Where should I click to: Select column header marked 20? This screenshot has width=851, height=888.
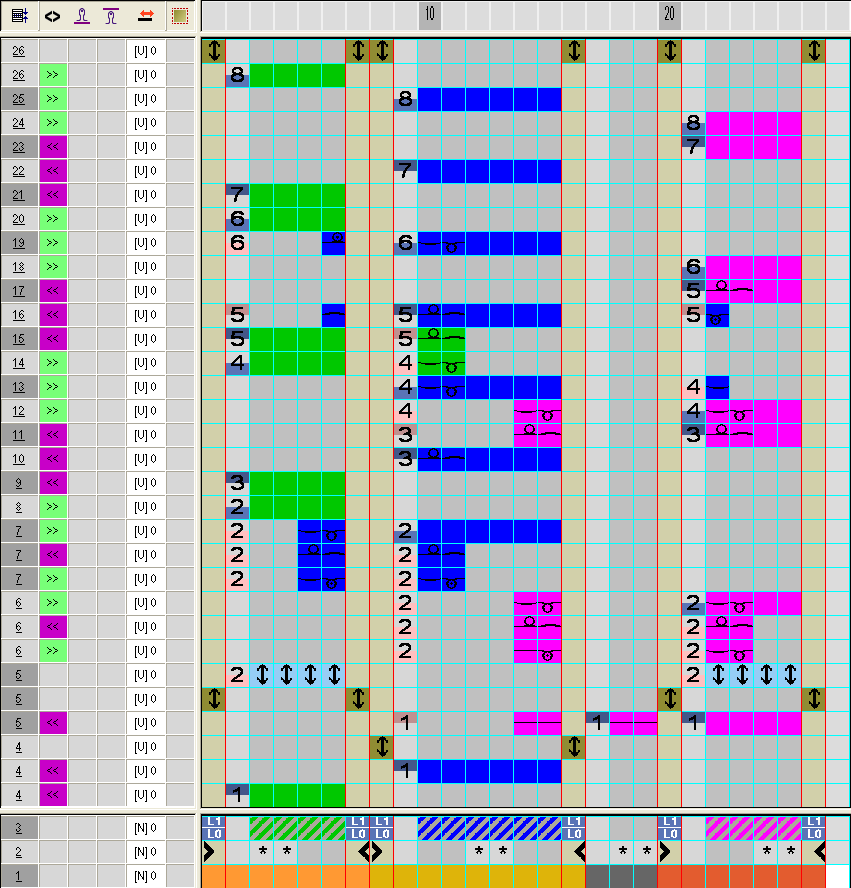(669, 15)
